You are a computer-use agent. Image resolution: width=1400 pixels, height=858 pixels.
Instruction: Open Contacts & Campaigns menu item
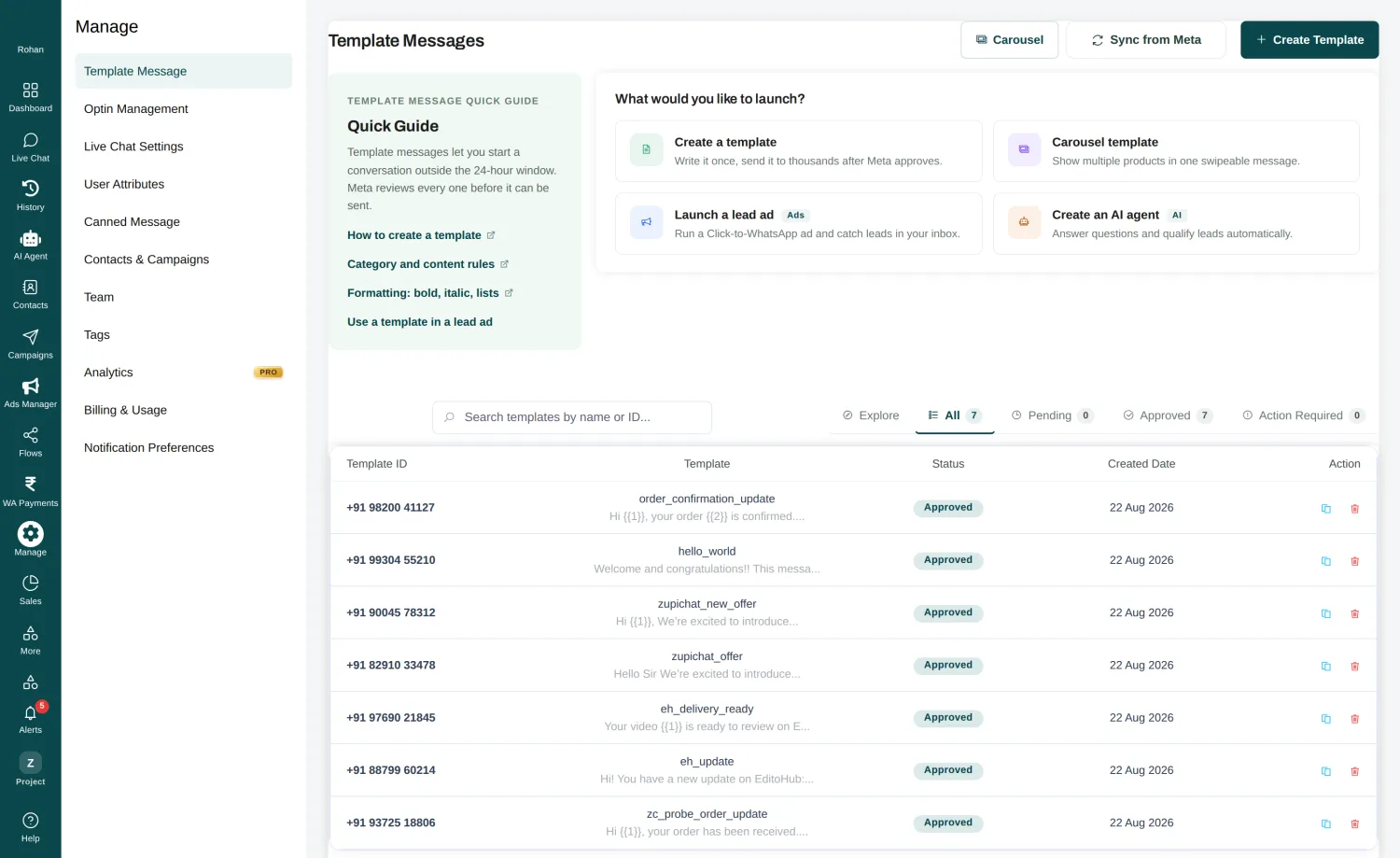183,260
